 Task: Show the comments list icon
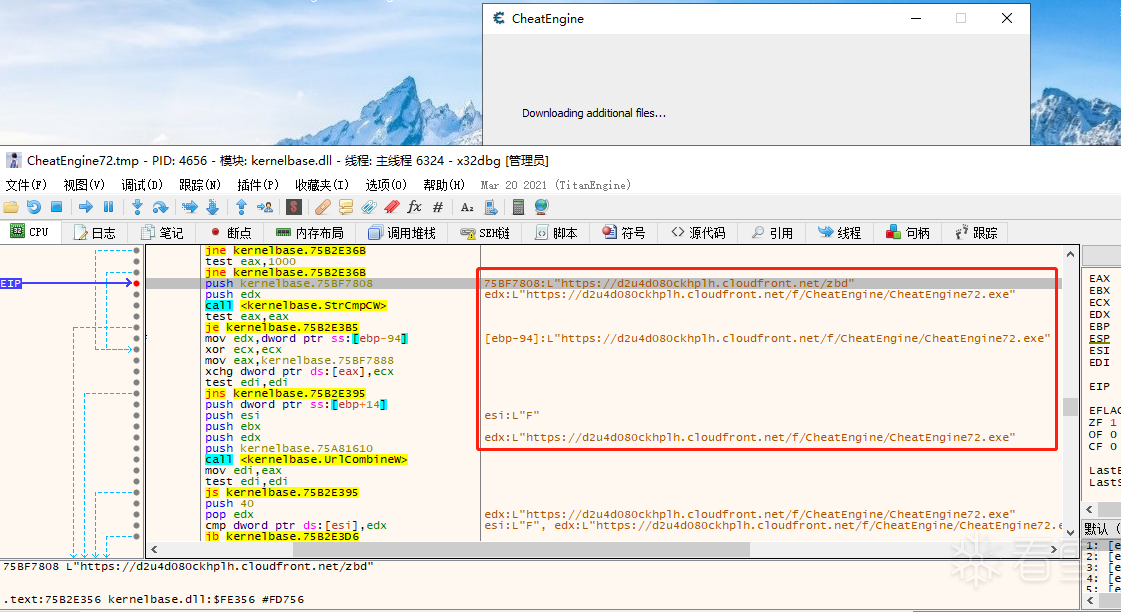[x=345, y=207]
